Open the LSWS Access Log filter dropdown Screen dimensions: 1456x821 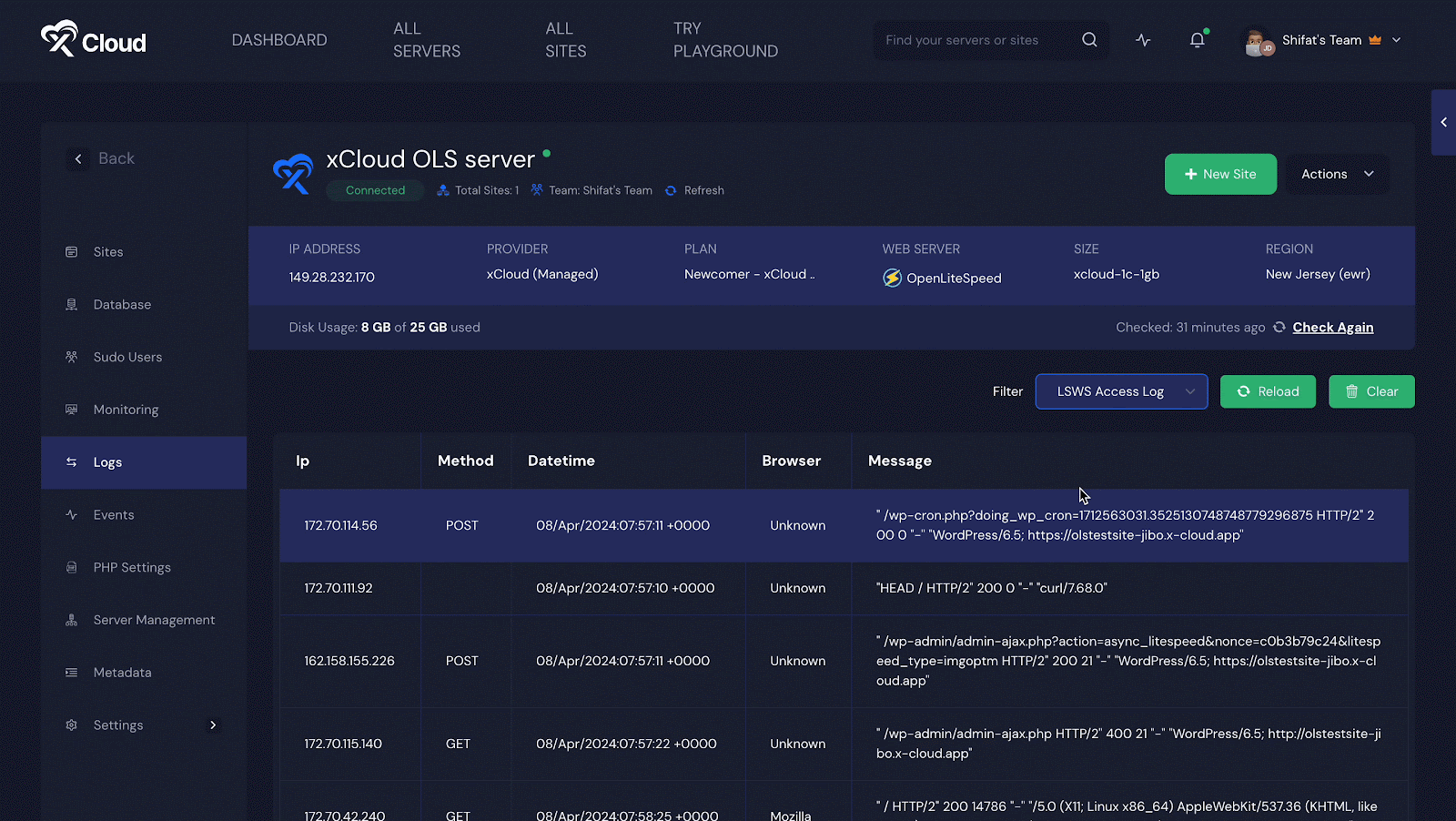[1121, 391]
